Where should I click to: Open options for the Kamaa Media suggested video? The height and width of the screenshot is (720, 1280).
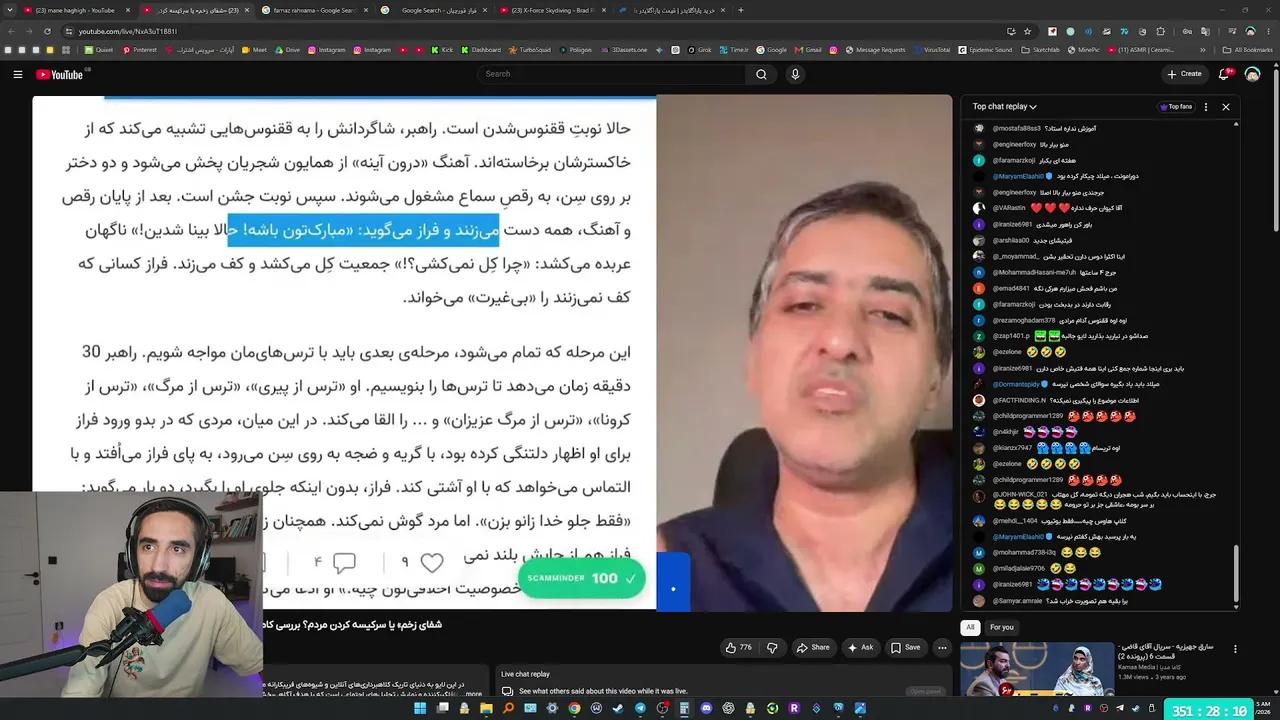click(1235, 649)
